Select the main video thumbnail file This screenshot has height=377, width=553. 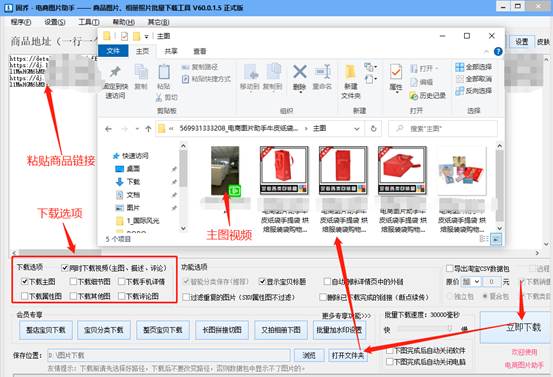(225, 171)
